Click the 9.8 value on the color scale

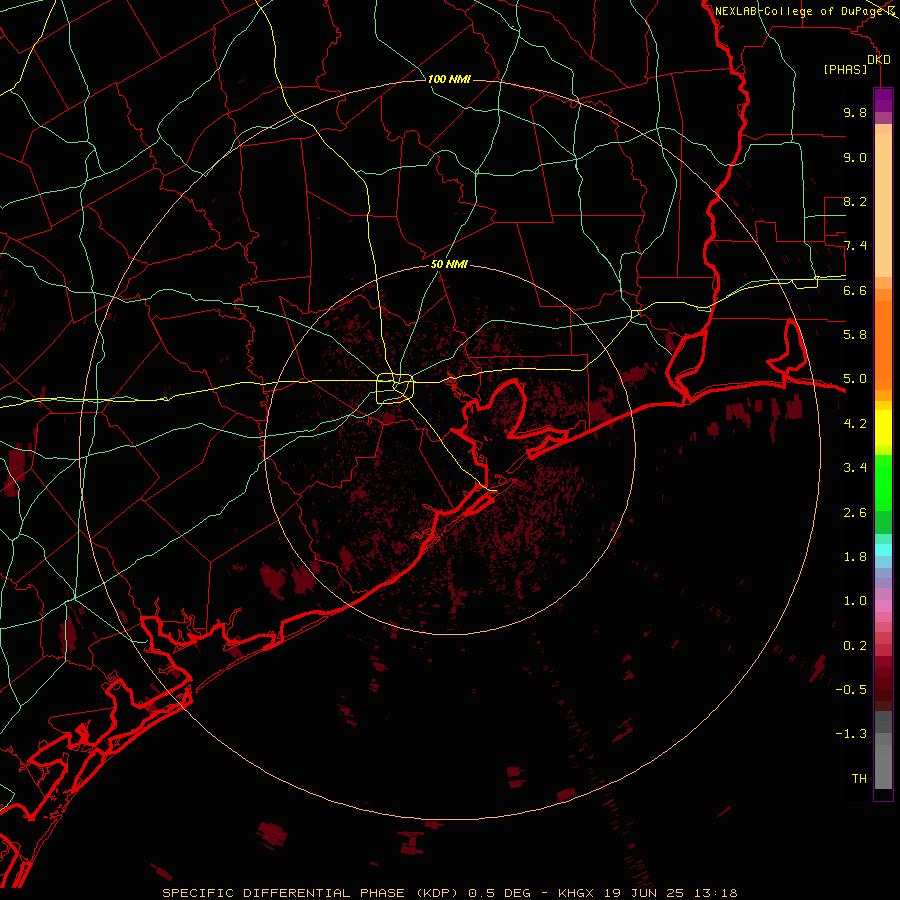[855, 112]
